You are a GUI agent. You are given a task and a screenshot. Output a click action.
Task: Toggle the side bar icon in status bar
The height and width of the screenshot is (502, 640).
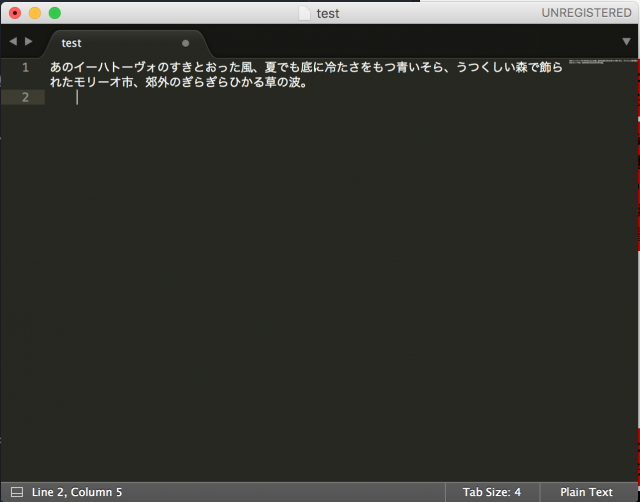(16, 492)
